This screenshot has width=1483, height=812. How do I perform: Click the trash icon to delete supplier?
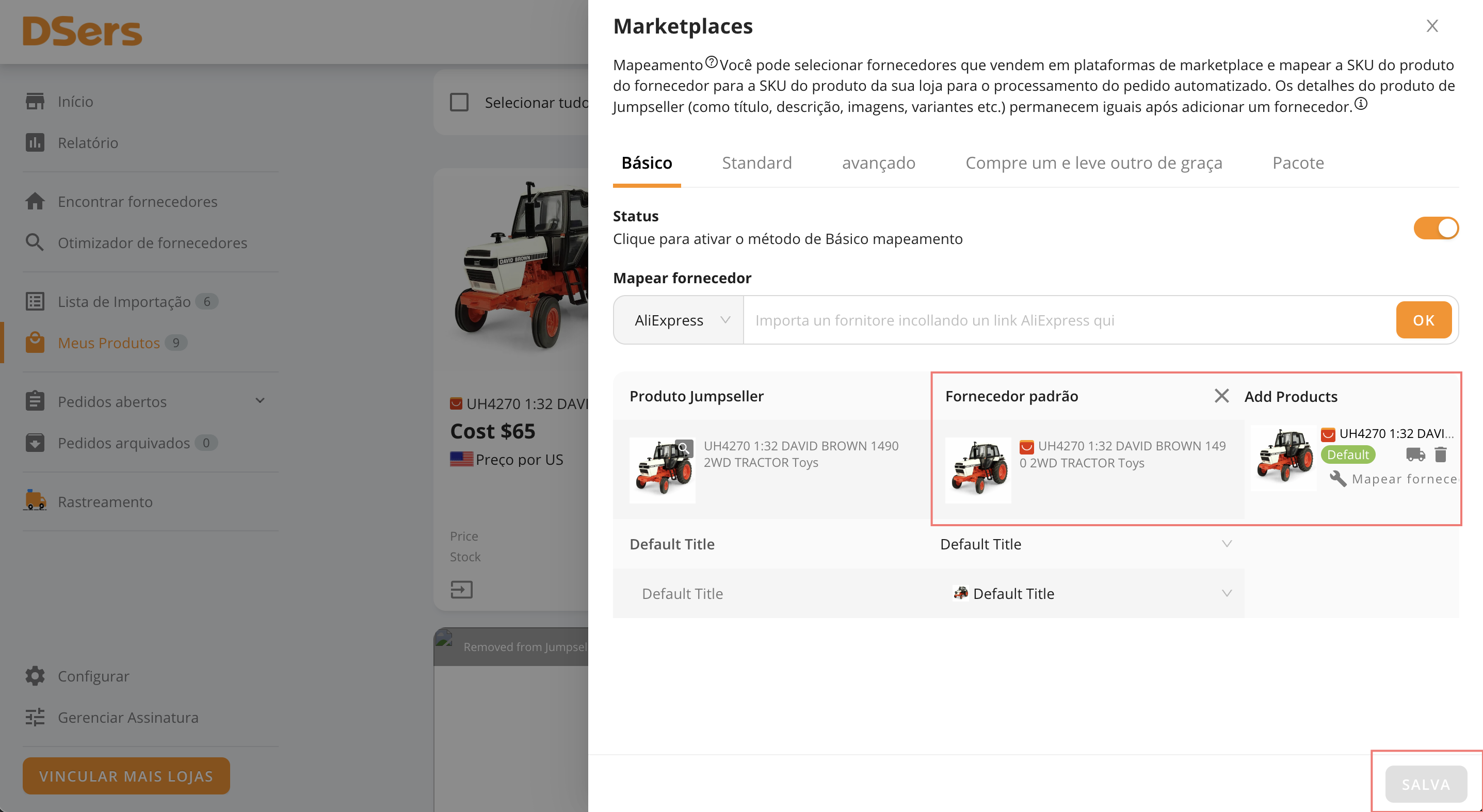tap(1440, 454)
